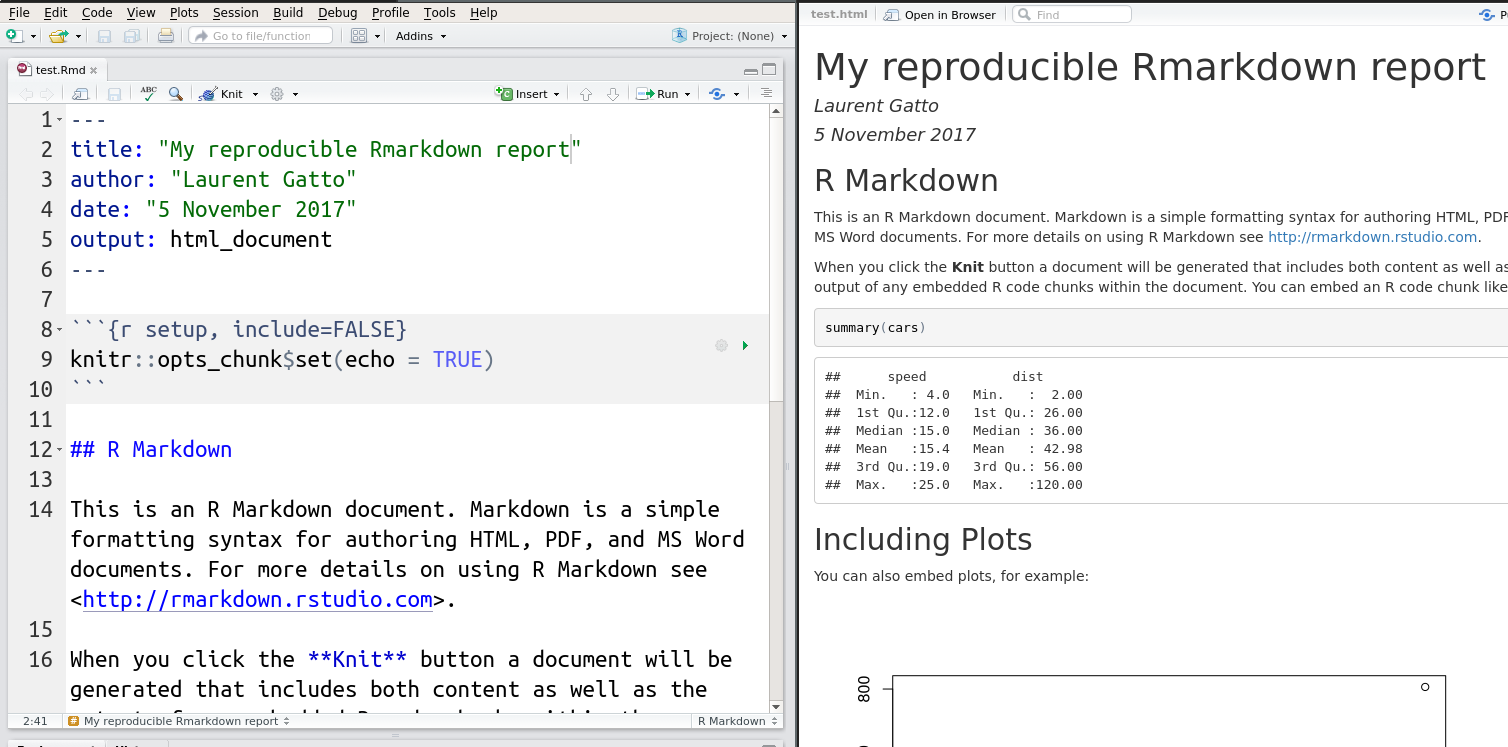The height and width of the screenshot is (747, 1508).
Task: Open the new file type dropdown arrow
Action: 33,36
